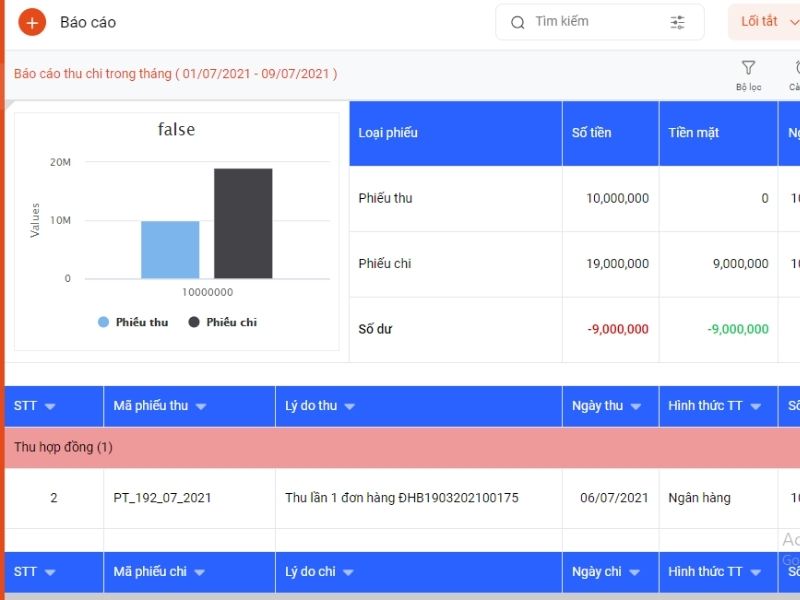
Task: Open the Bộ lọc filter funnel
Action: [748, 74]
